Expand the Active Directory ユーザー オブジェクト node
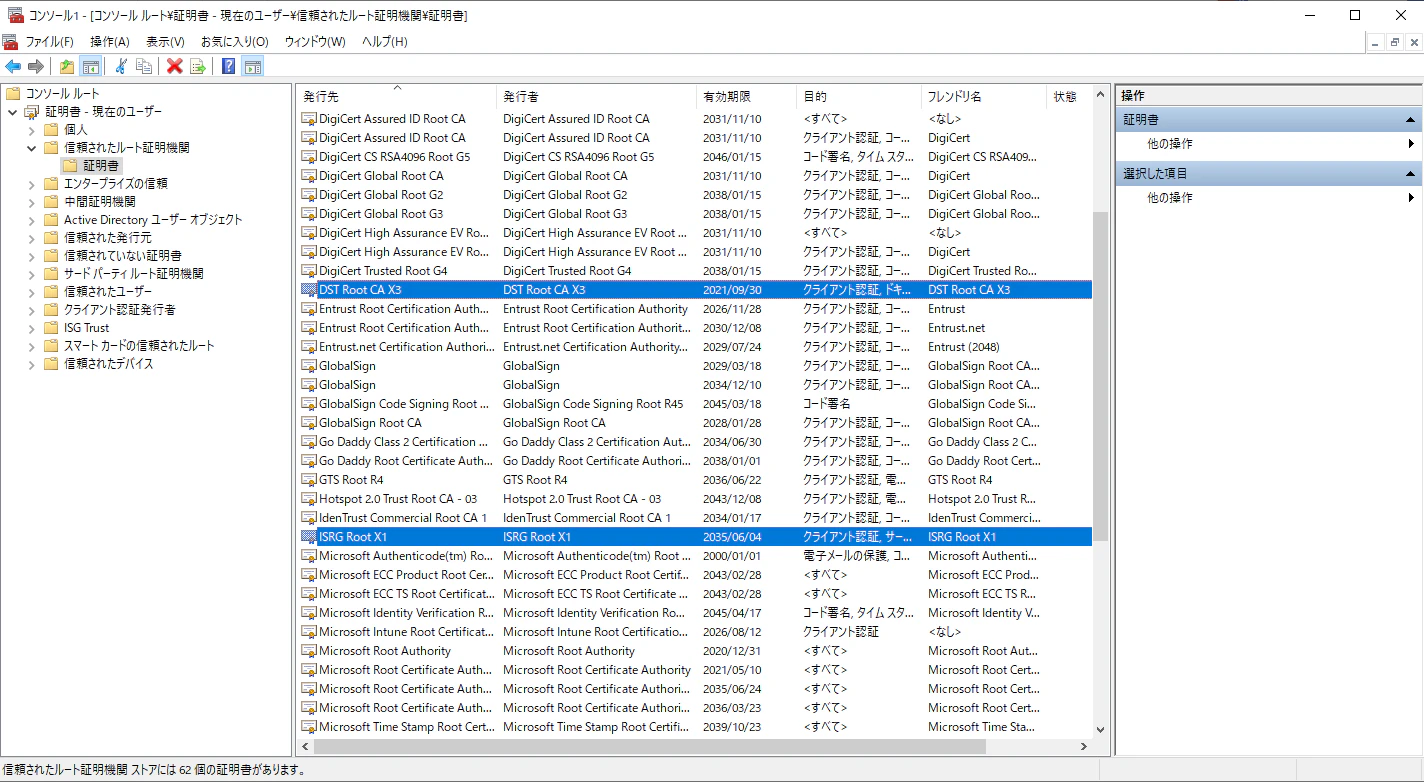The height and width of the screenshot is (782, 1424). pos(31,219)
